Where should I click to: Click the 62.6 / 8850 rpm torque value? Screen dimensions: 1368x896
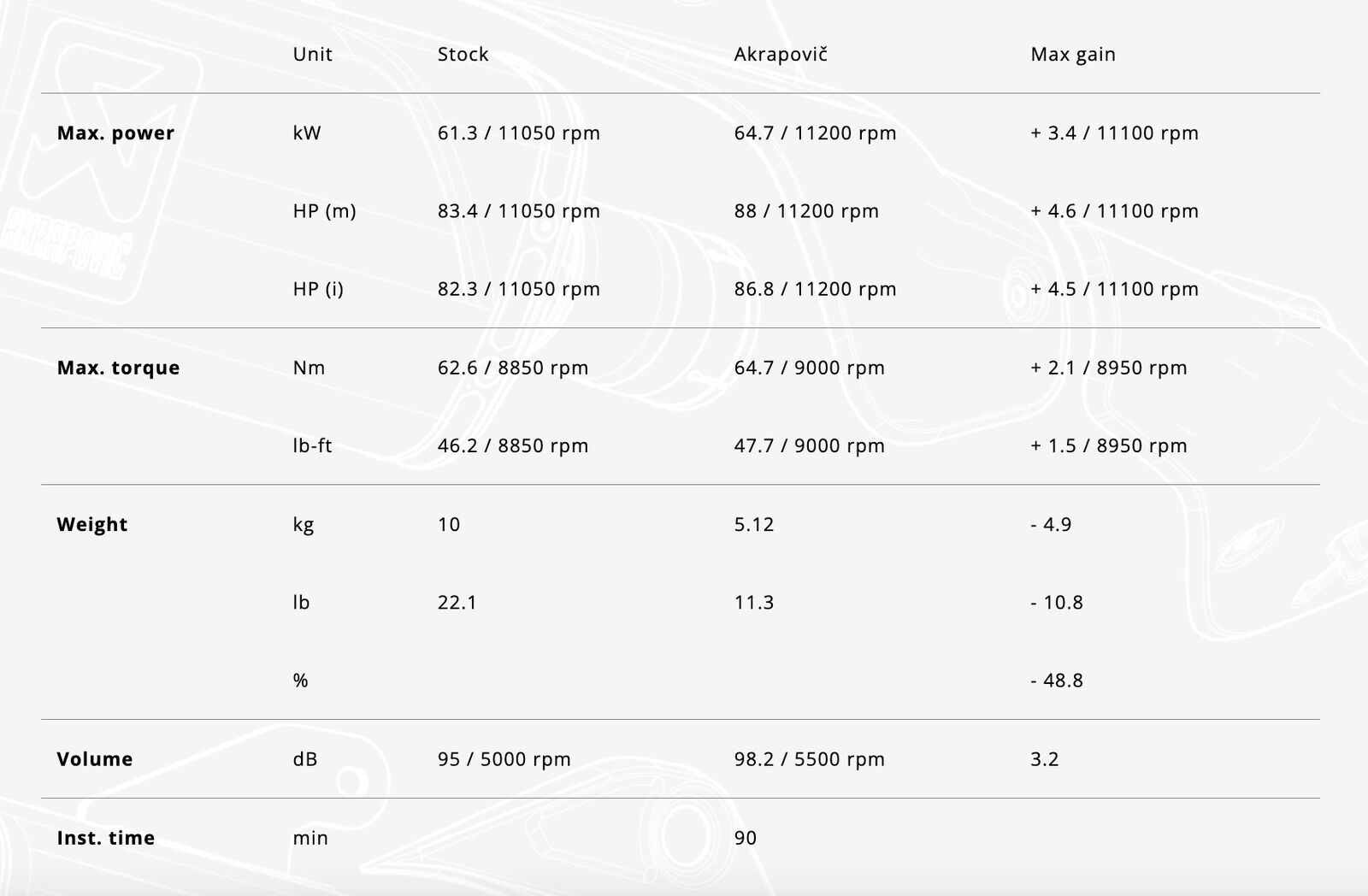point(512,368)
